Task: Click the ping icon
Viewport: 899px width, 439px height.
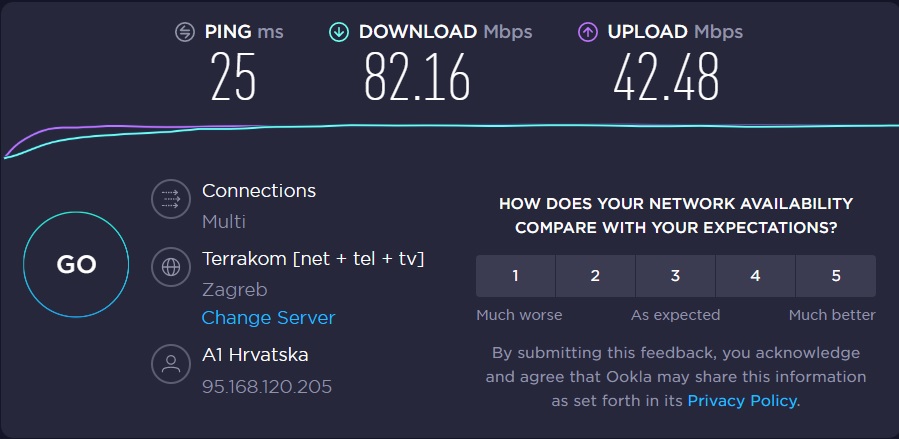Action: [x=184, y=32]
